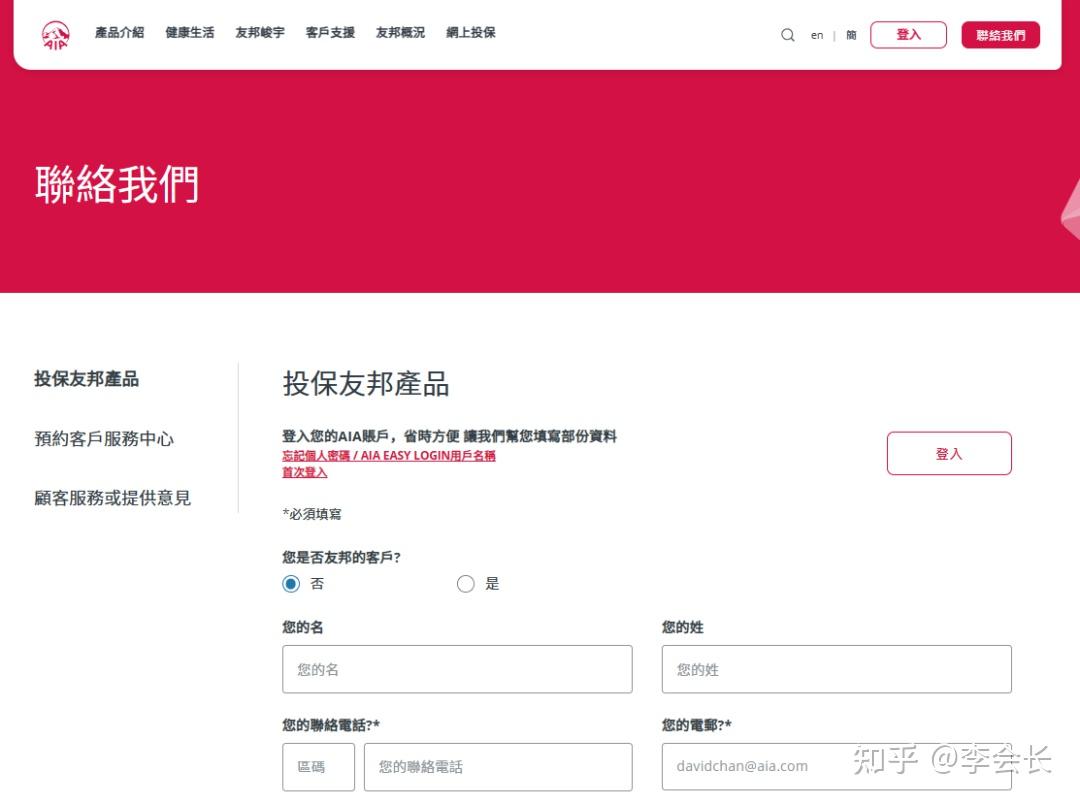Viewport: 1080px width, 804px height.
Task: Click the AIA lion logo
Action: tap(55, 33)
